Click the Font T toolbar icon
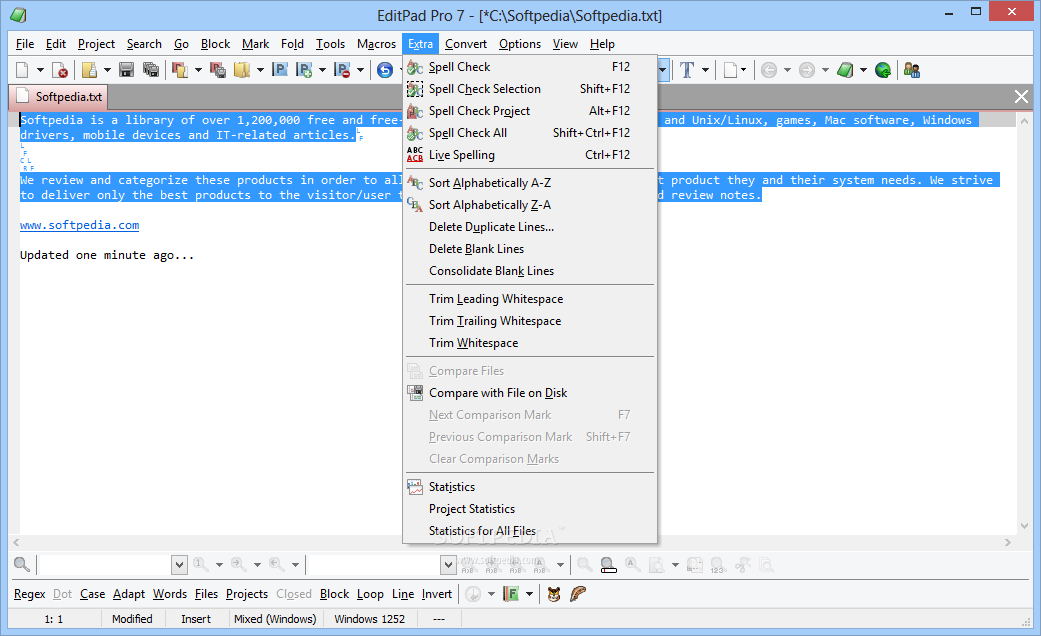 [687, 70]
